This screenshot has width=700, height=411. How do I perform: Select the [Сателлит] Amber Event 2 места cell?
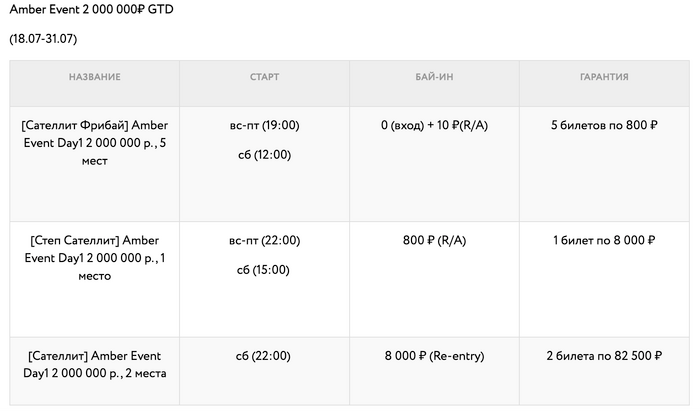pyautogui.click(x=95, y=364)
